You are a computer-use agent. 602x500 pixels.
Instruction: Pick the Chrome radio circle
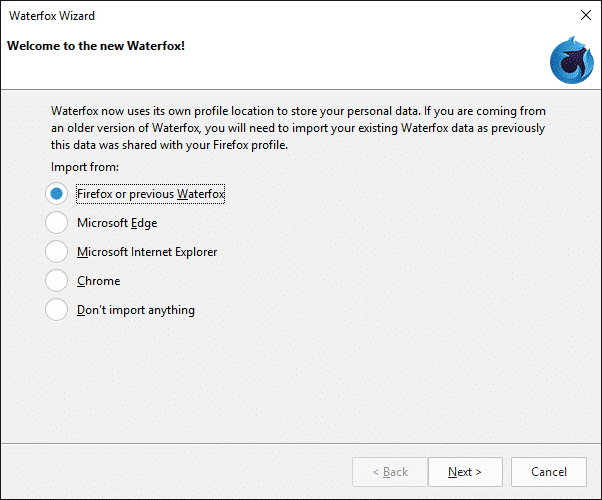(57, 281)
